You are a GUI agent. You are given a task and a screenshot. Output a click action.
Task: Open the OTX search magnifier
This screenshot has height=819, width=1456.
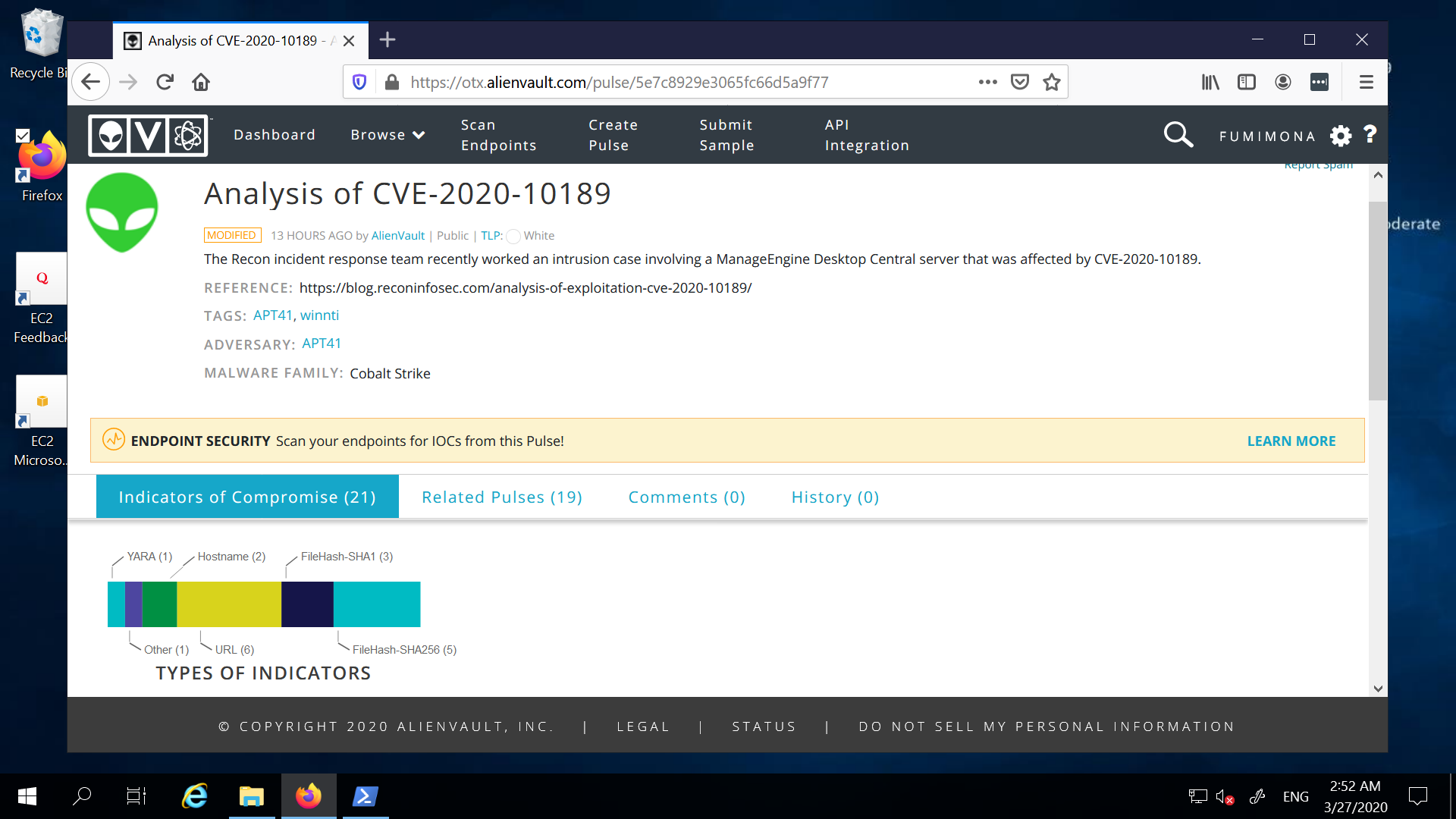[1178, 135]
